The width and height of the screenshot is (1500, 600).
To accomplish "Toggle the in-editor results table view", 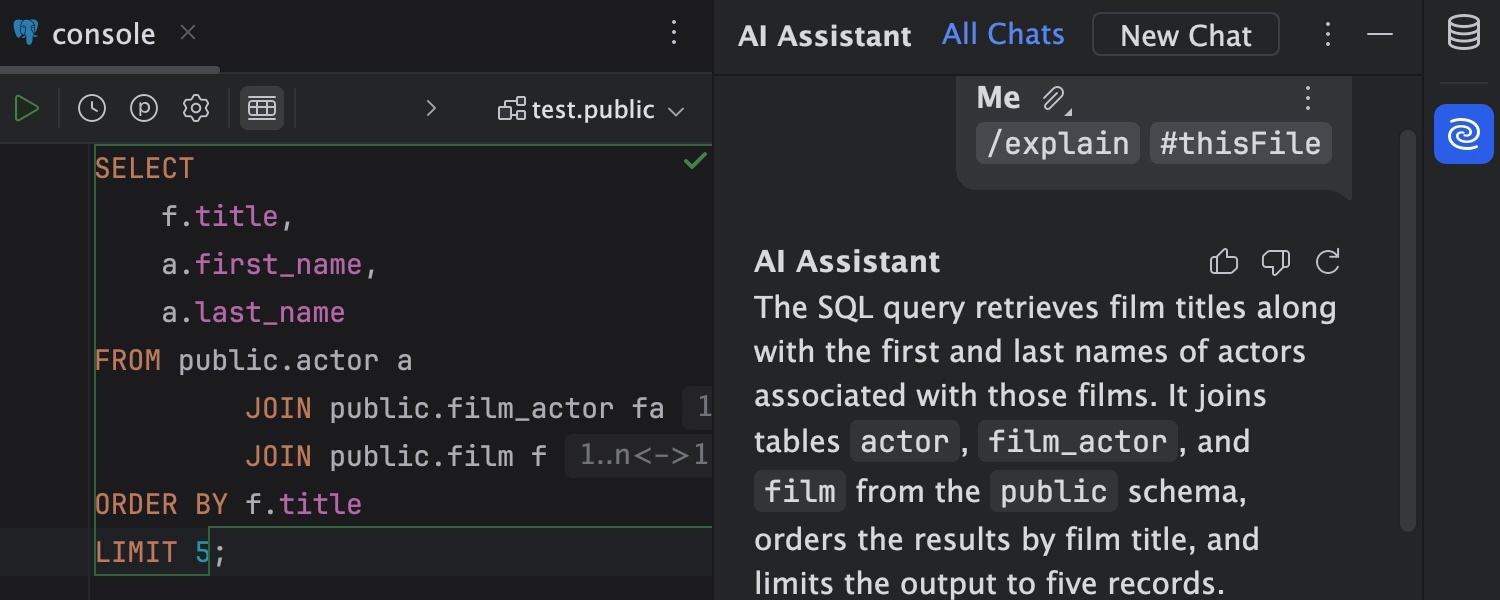I will click(x=261, y=107).
